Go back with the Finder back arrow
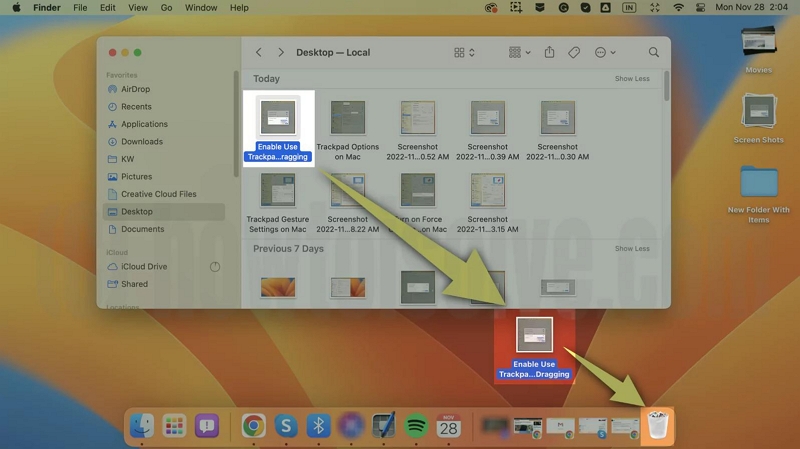Screen dimensions: 800x449 pos(259,52)
